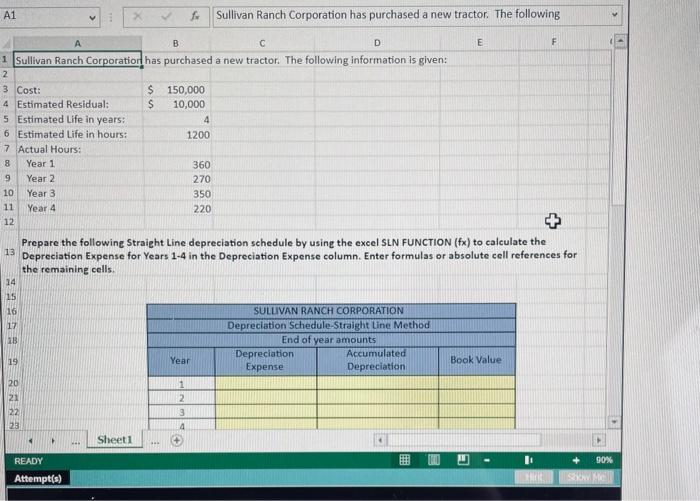
Task: Select Year 1 hours value 360
Action: pyautogui.click(x=177, y=165)
